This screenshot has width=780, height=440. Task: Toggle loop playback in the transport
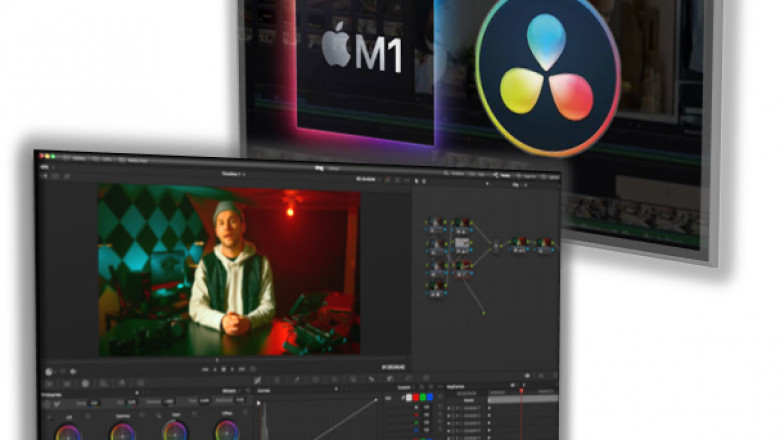coord(253,369)
